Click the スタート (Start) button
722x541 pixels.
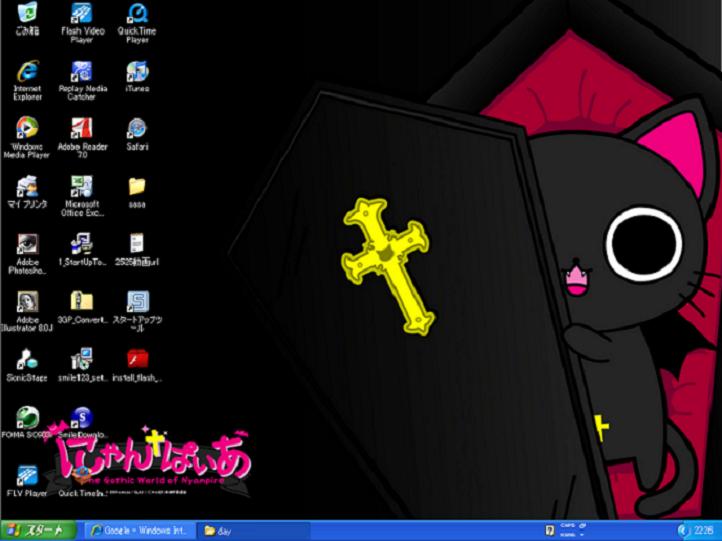pyautogui.click(x=38, y=531)
